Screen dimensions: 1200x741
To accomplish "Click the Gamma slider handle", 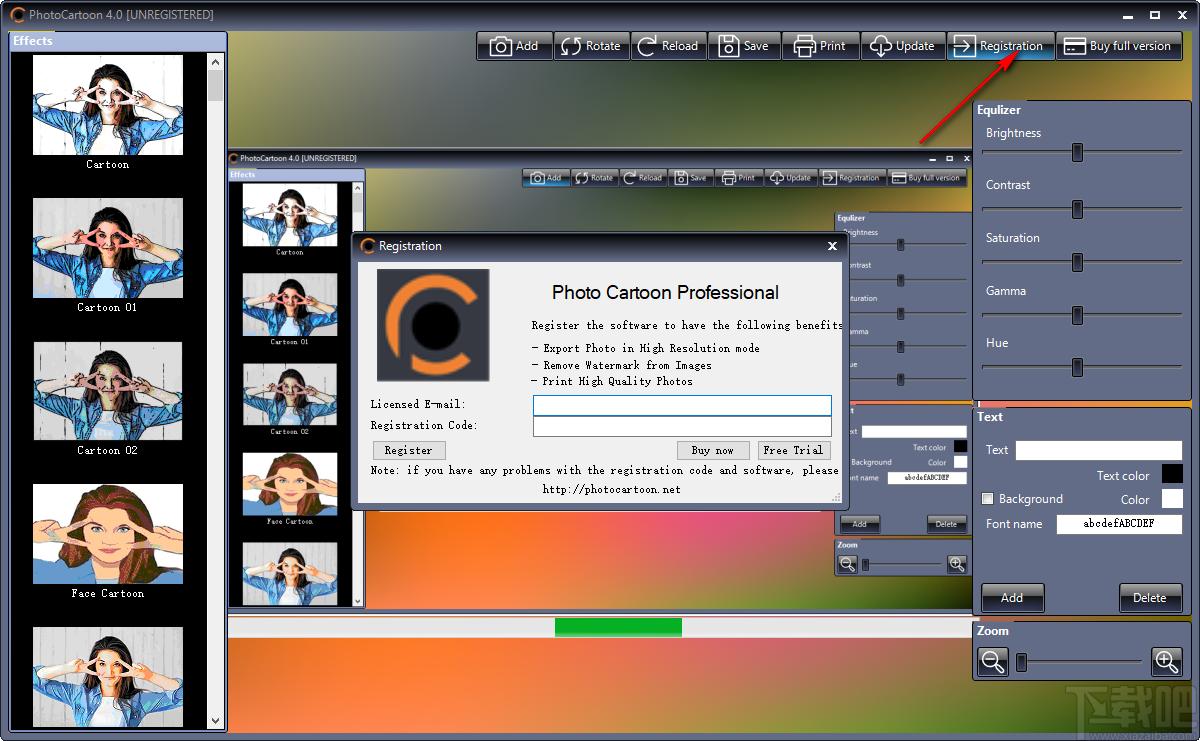I will pos(1077,315).
